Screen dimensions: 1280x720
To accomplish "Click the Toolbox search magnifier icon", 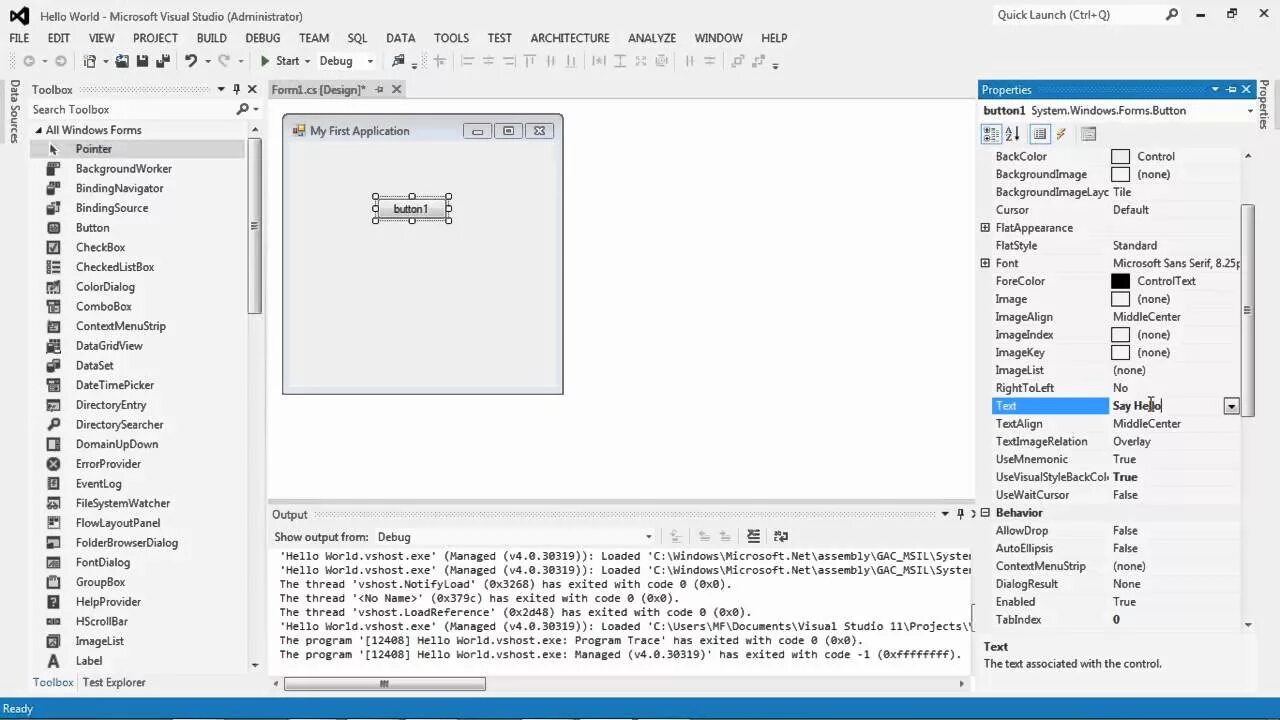I will point(242,109).
